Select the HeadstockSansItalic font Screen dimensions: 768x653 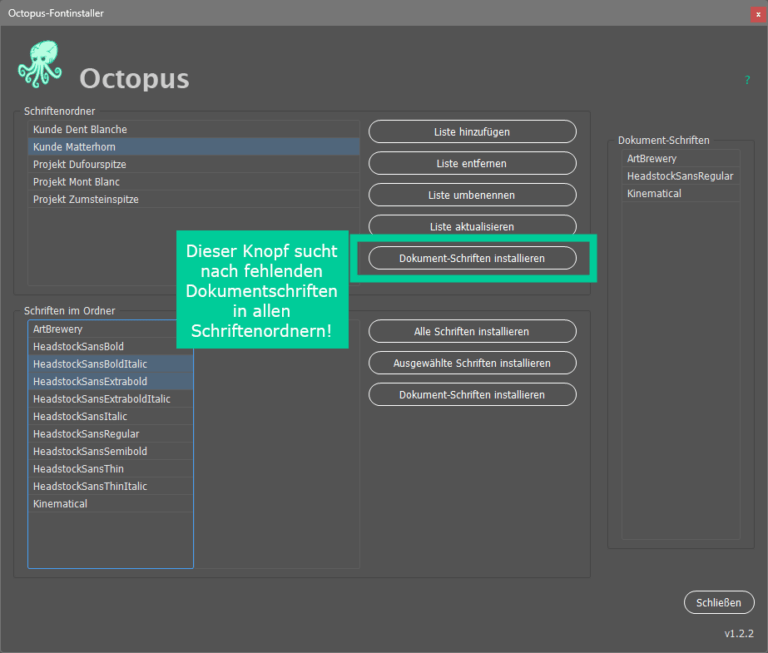tap(111, 416)
